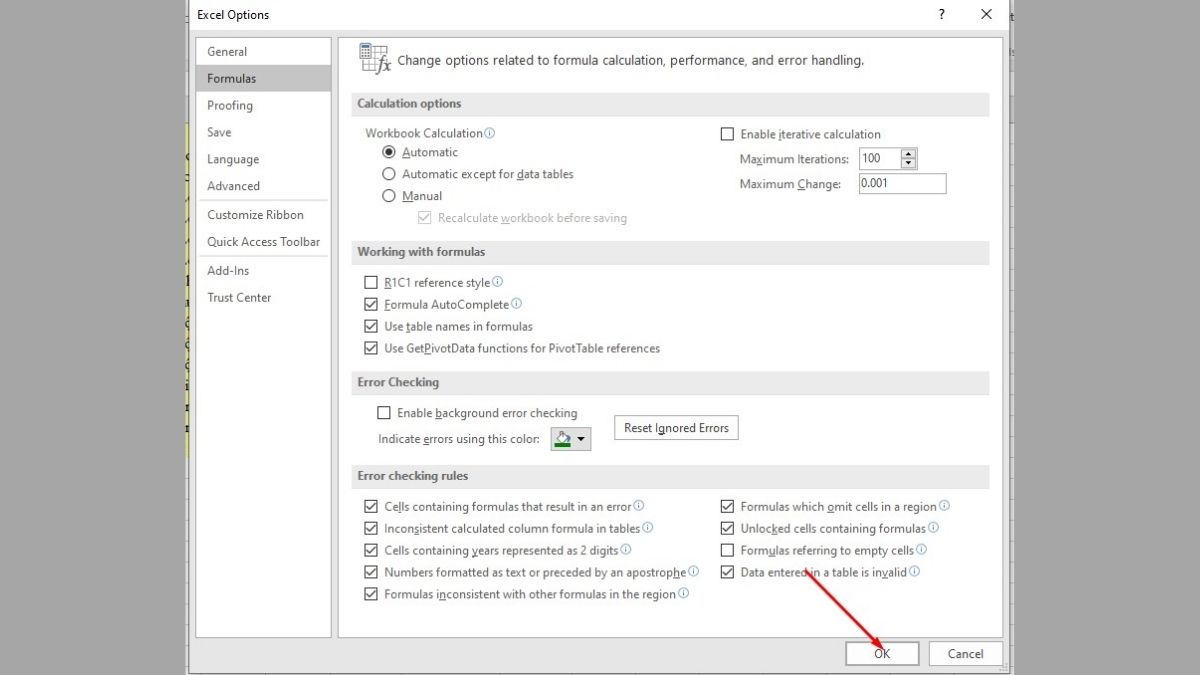
Task: Uncheck Use GetPivotData functions for PivotTable references
Action: tap(371, 349)
